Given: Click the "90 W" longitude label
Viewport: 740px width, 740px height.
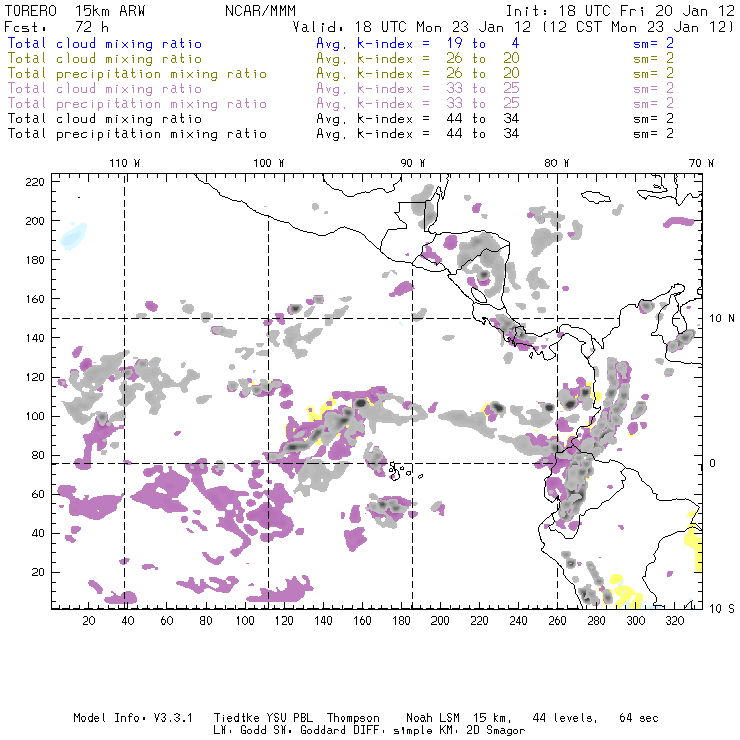Looking at the screenshot, I should [413, 163].
